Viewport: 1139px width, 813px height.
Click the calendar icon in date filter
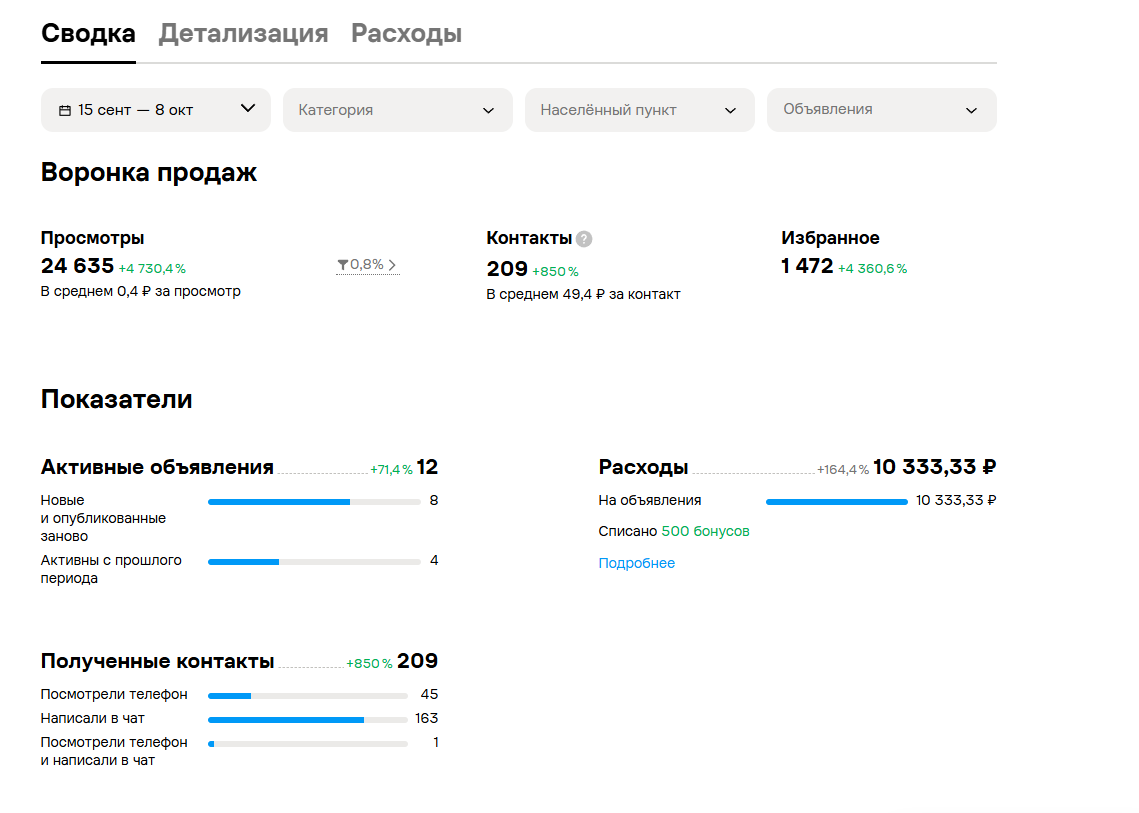pos(65,110)
